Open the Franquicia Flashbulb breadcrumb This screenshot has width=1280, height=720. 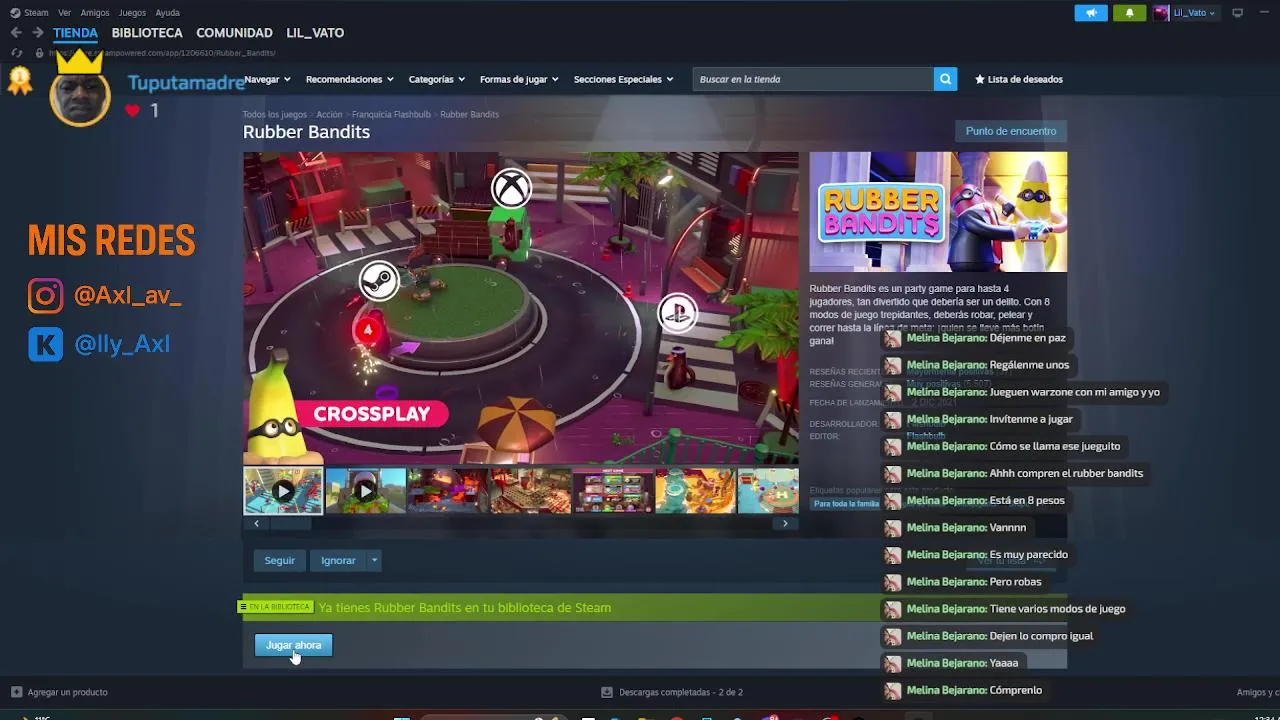(391, 114)
